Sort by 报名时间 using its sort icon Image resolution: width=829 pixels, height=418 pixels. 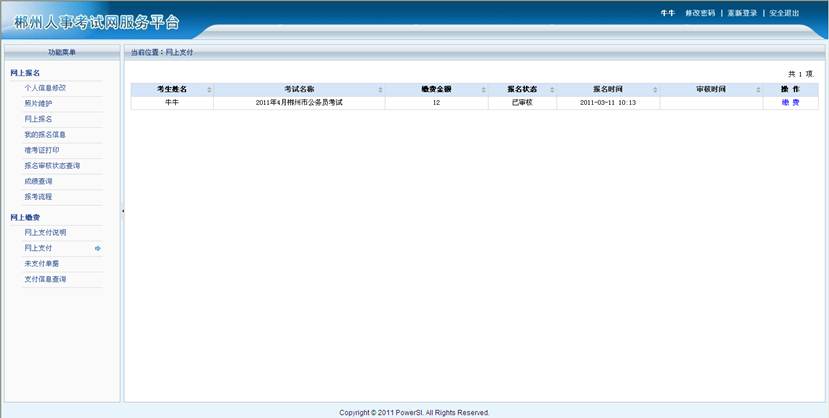coord(654,90)
